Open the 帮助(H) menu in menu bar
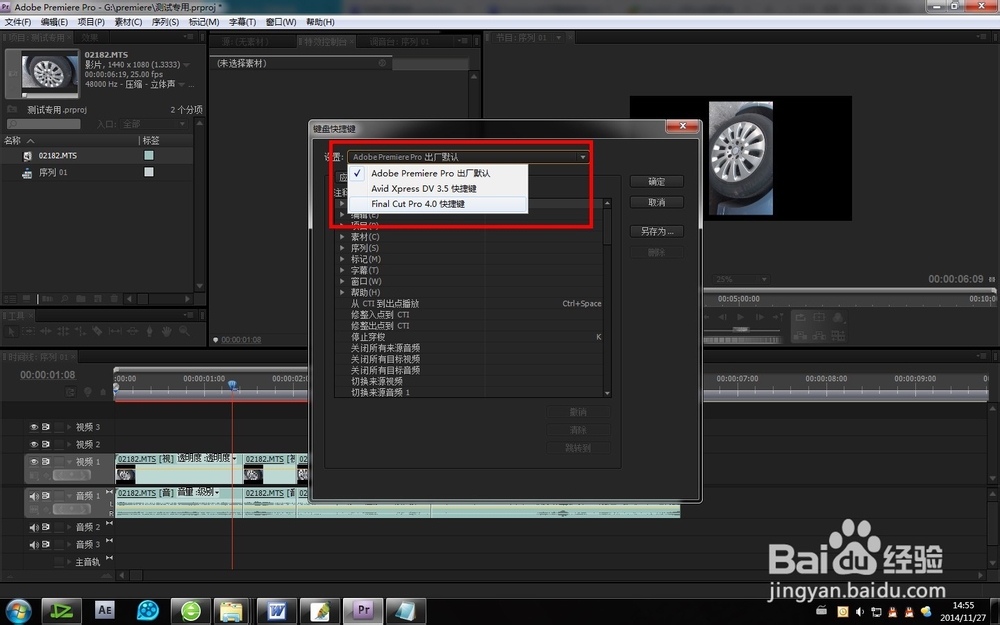 [320, 22]
